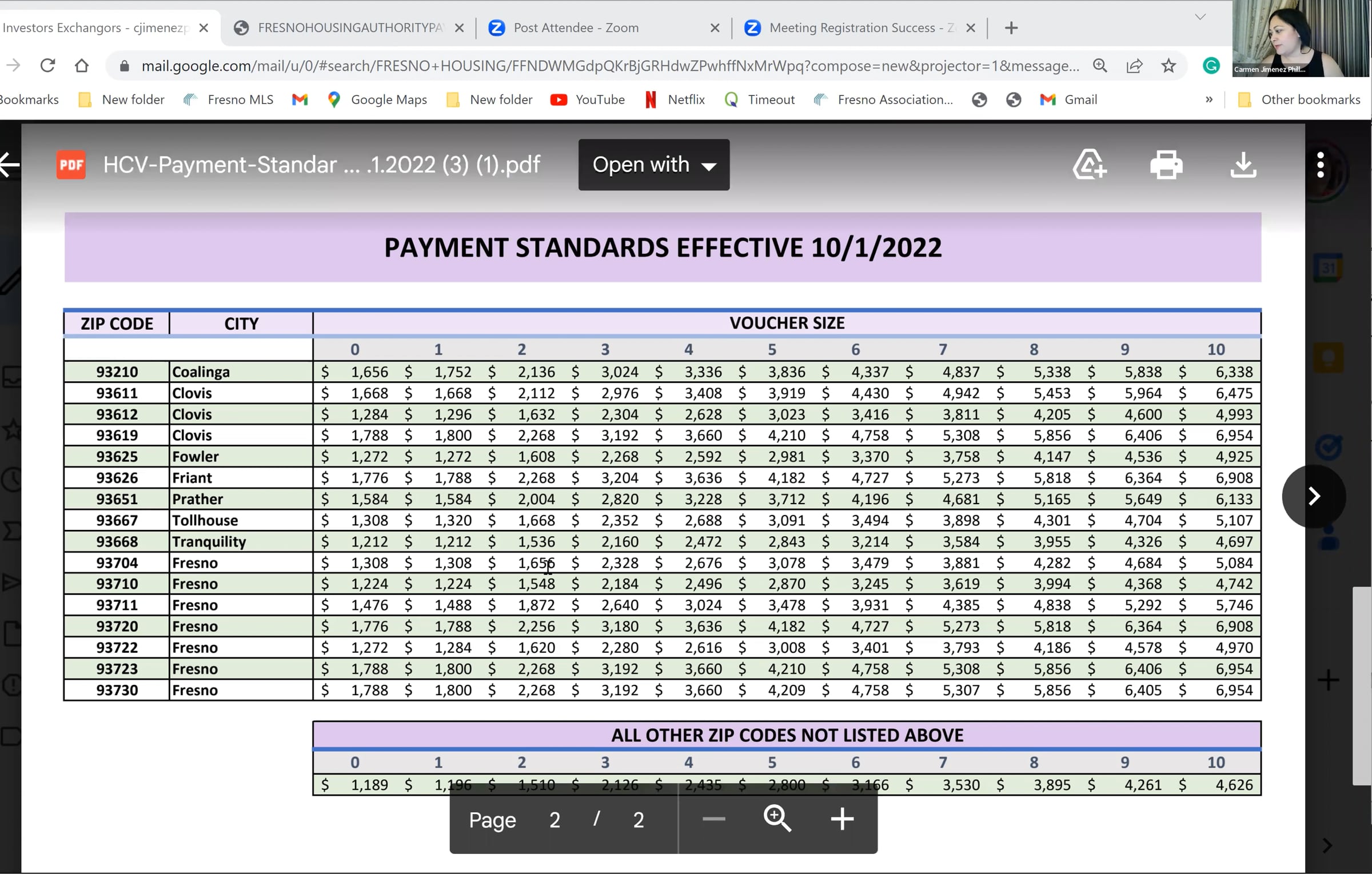1372x874 pixels.
Task: Open the tab search chevron
Action: (x=1200, y=17)
